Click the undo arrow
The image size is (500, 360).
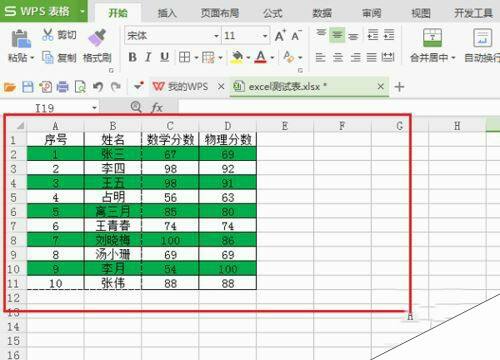(98, 87)
